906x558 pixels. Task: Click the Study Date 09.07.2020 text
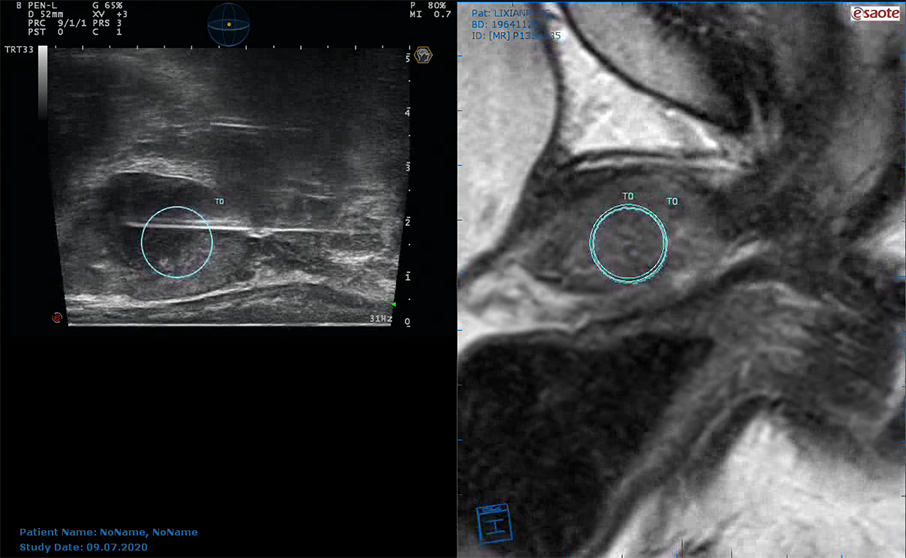point(84,547)
